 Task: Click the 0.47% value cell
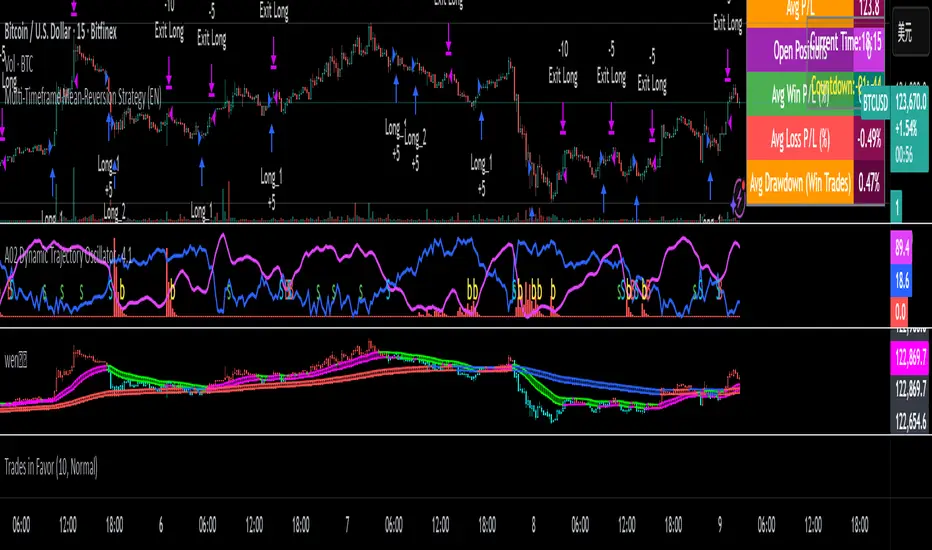coord(869,183)
